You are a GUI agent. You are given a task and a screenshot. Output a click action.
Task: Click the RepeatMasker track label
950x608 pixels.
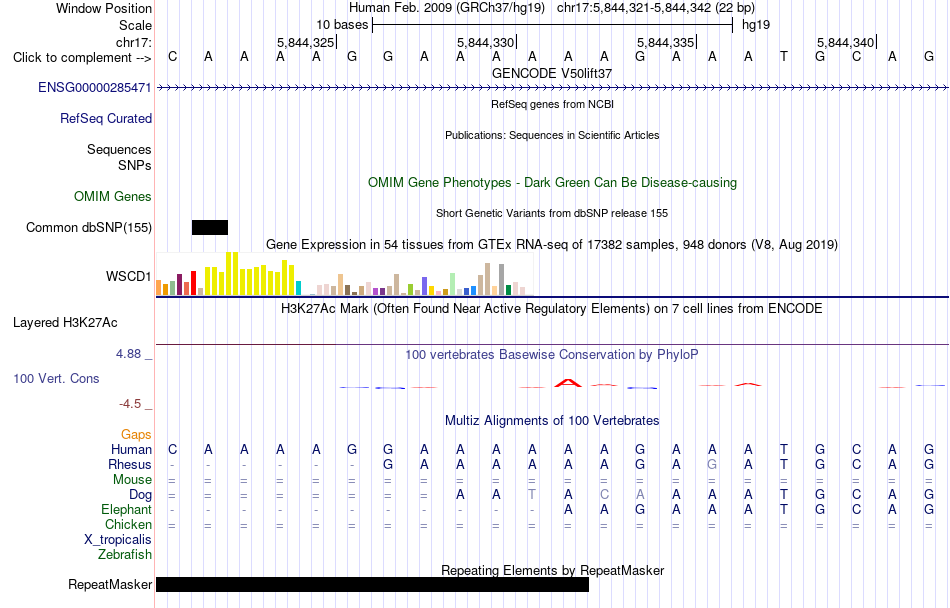click(x=110, y=584)
